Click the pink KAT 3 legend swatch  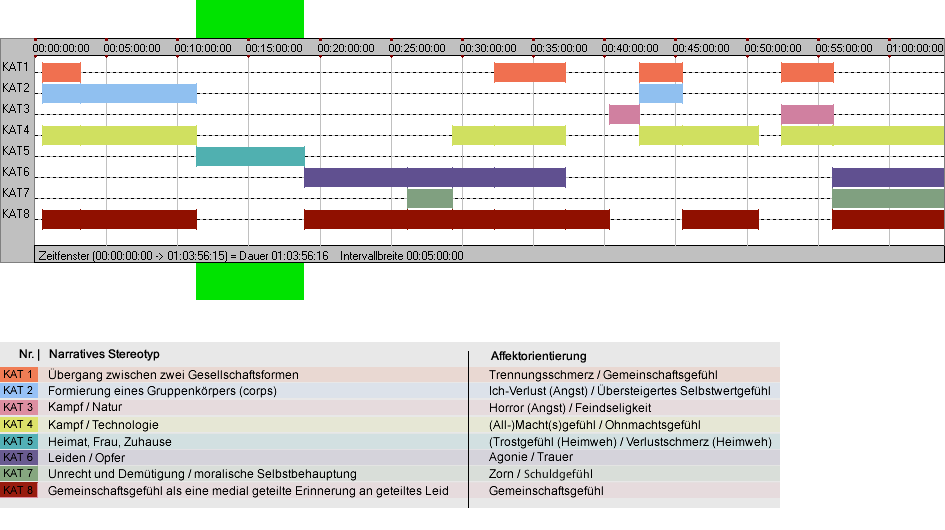19,408
